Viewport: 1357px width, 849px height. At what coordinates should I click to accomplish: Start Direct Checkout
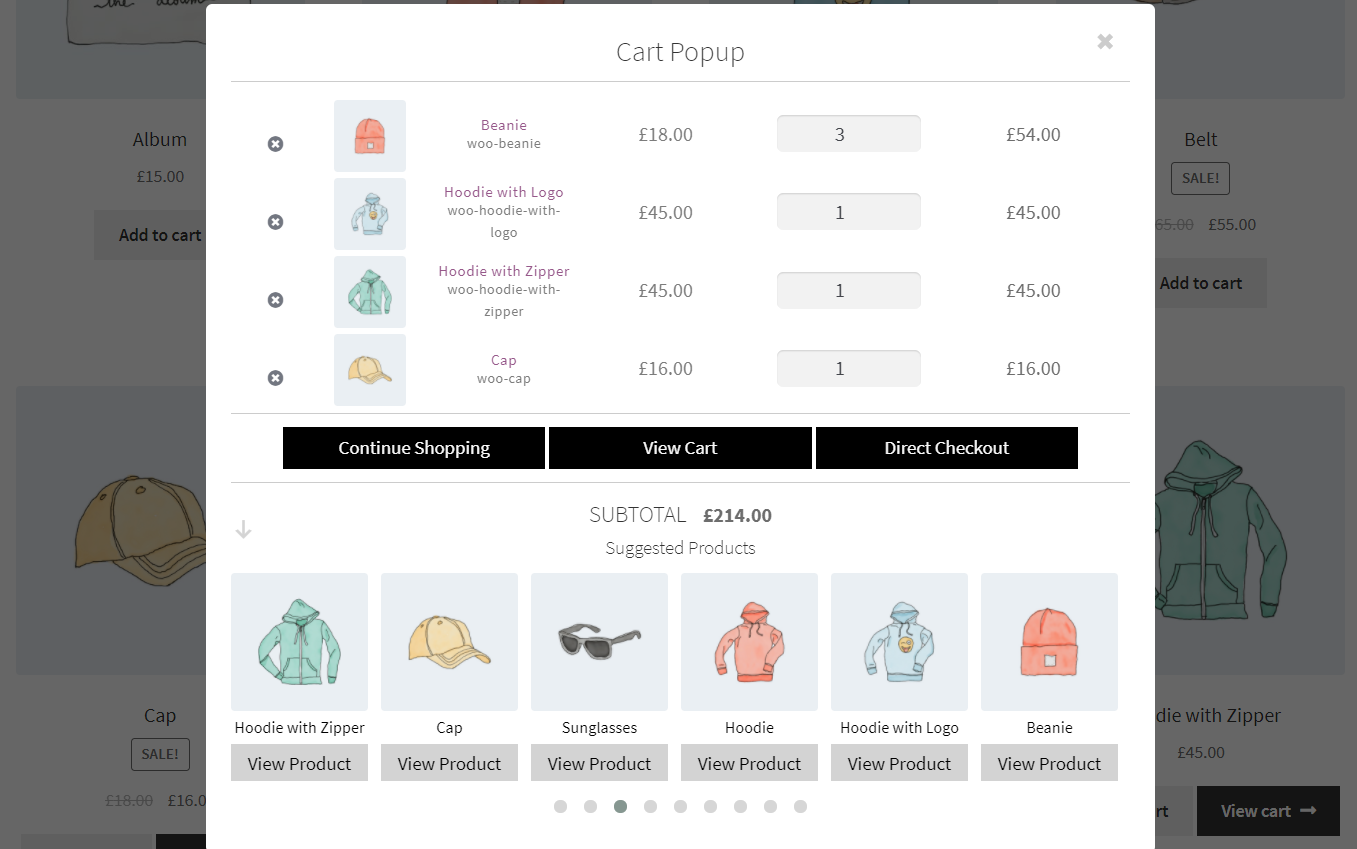pos(946,447)
